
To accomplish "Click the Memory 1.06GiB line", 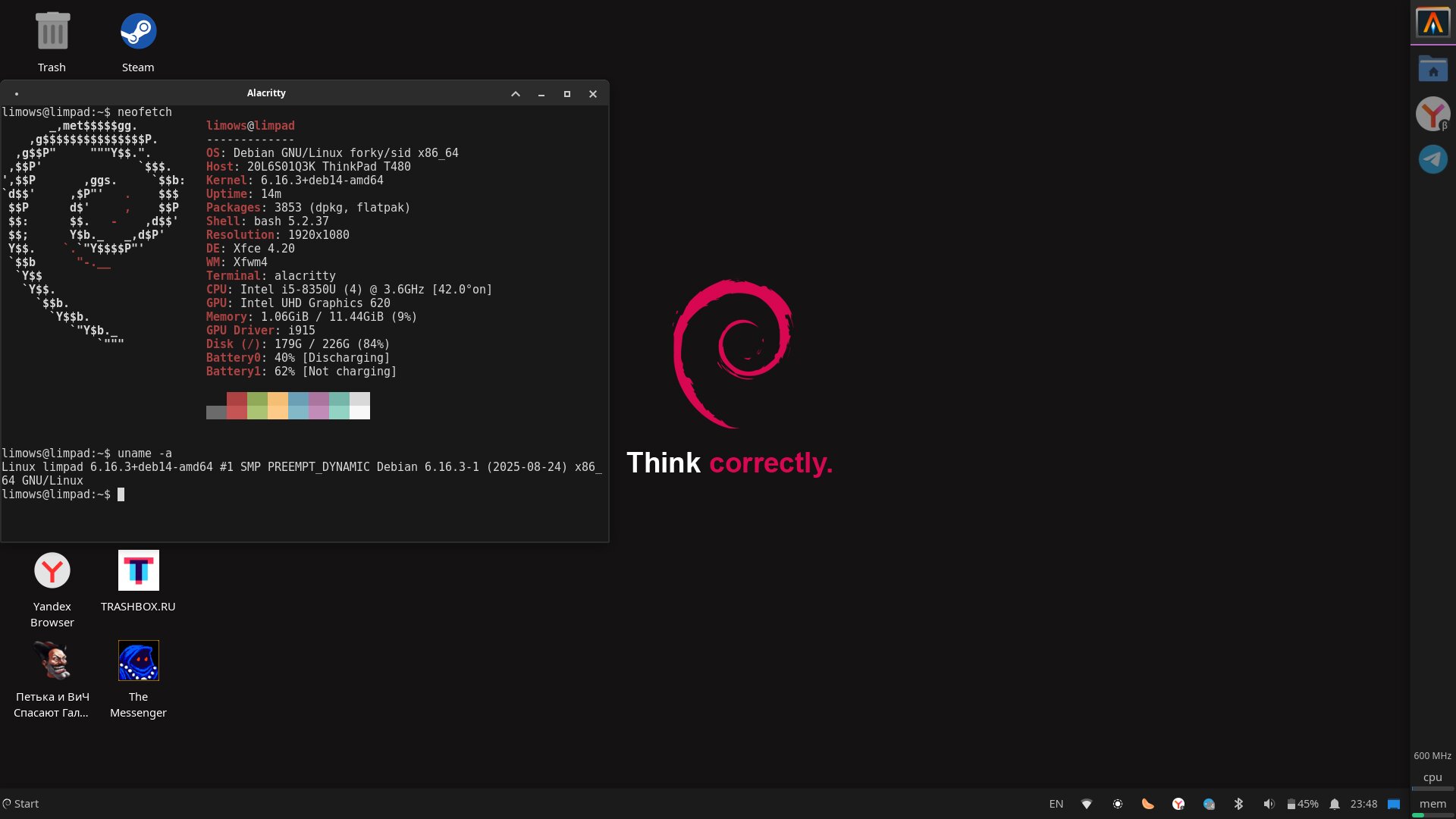I will pyautogui.click(x=312, y=317).
